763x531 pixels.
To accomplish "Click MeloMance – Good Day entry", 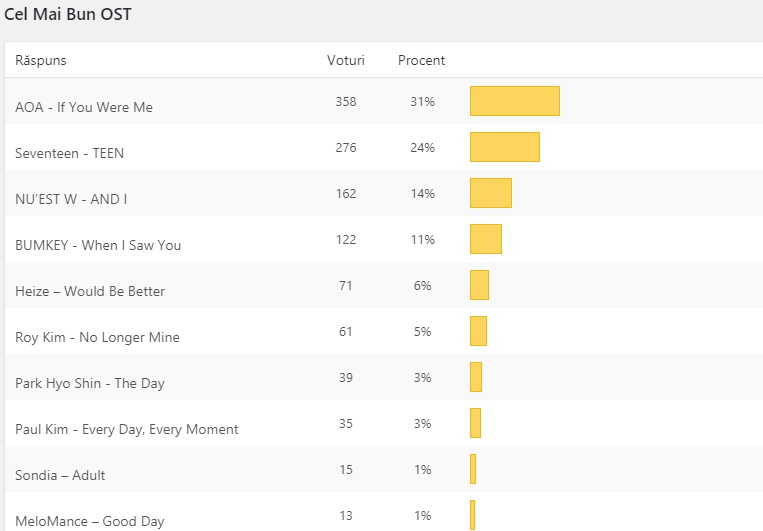I will pos(90,521).
